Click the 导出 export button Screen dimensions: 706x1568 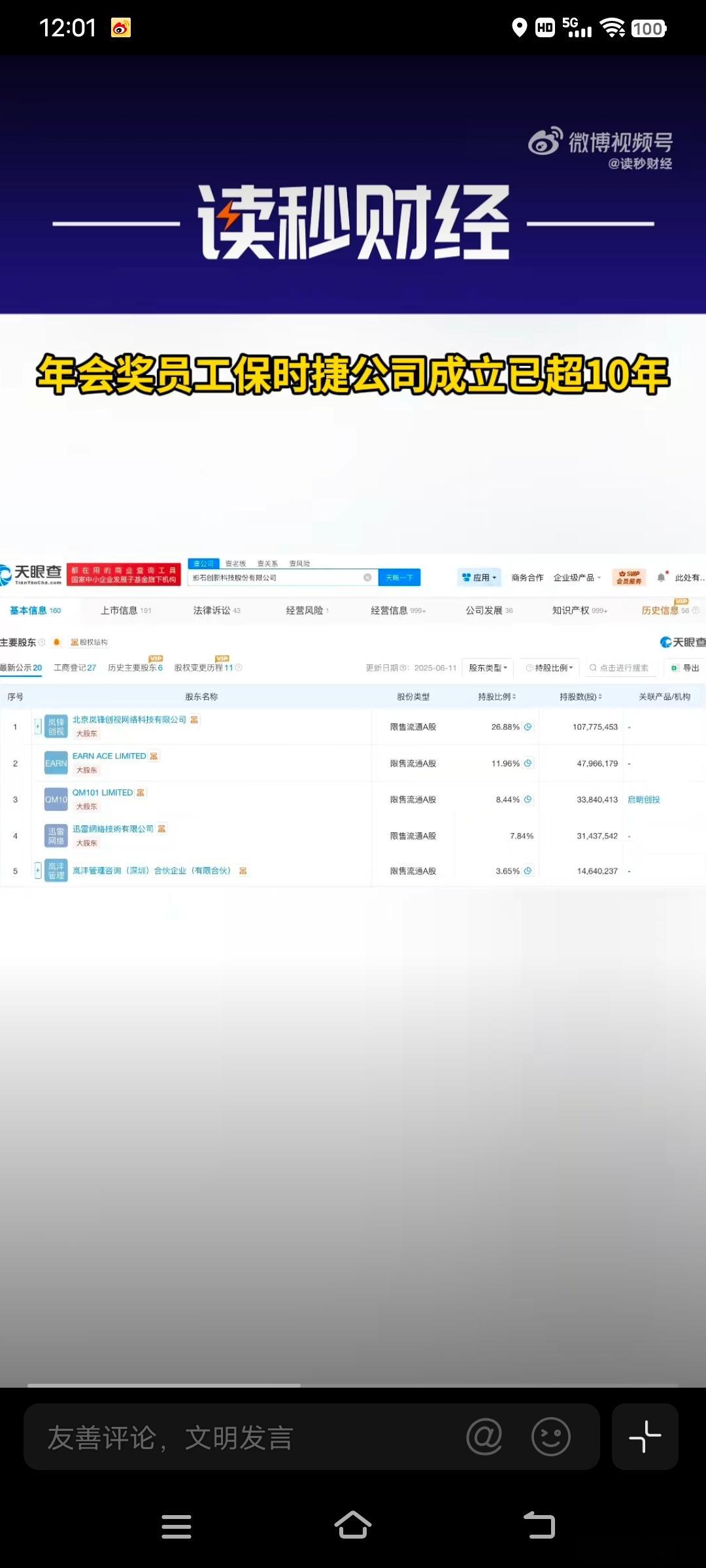tap(685, 668)
